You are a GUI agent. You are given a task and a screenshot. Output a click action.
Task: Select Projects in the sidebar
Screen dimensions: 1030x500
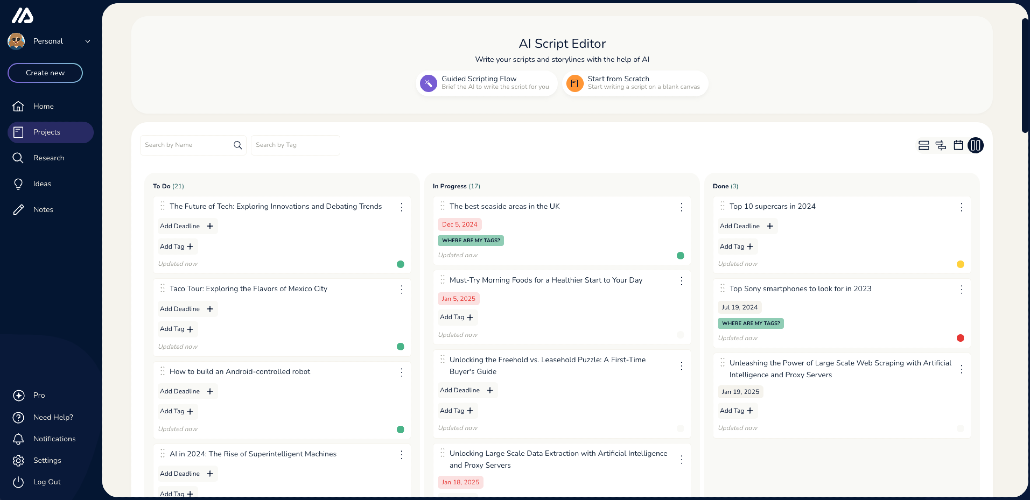coord(51,132)
